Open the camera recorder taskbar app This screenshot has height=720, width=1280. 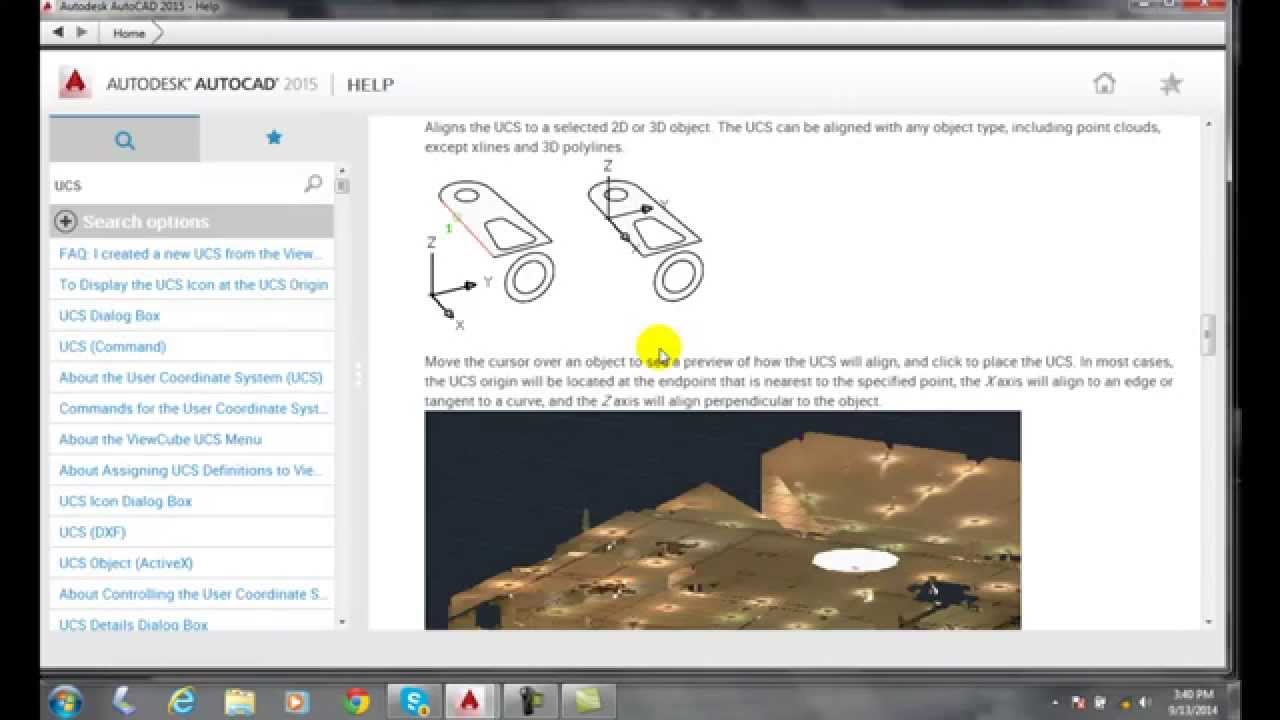click(x=529, y=700)
